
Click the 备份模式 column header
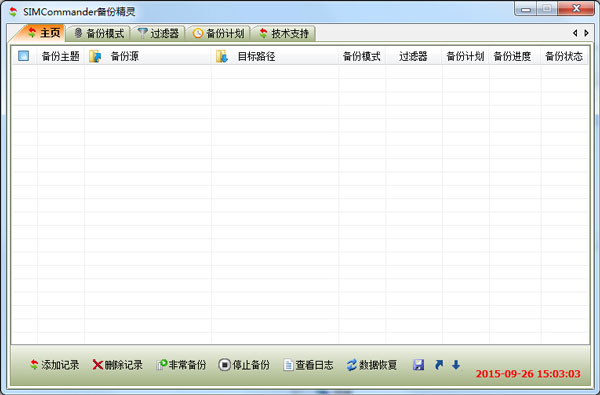point(362,57)
